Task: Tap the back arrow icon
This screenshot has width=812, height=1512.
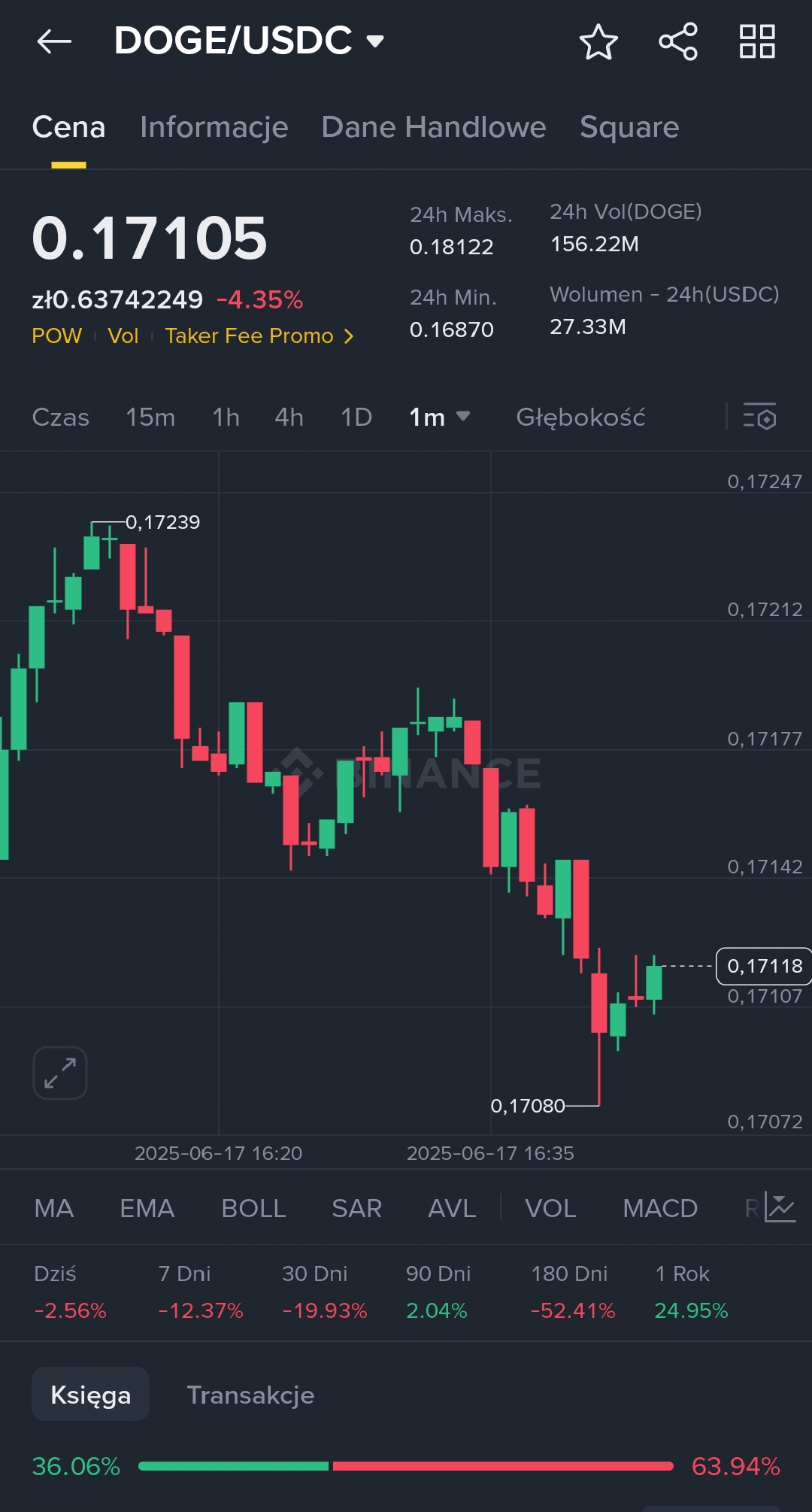Action: coord(54,41)
